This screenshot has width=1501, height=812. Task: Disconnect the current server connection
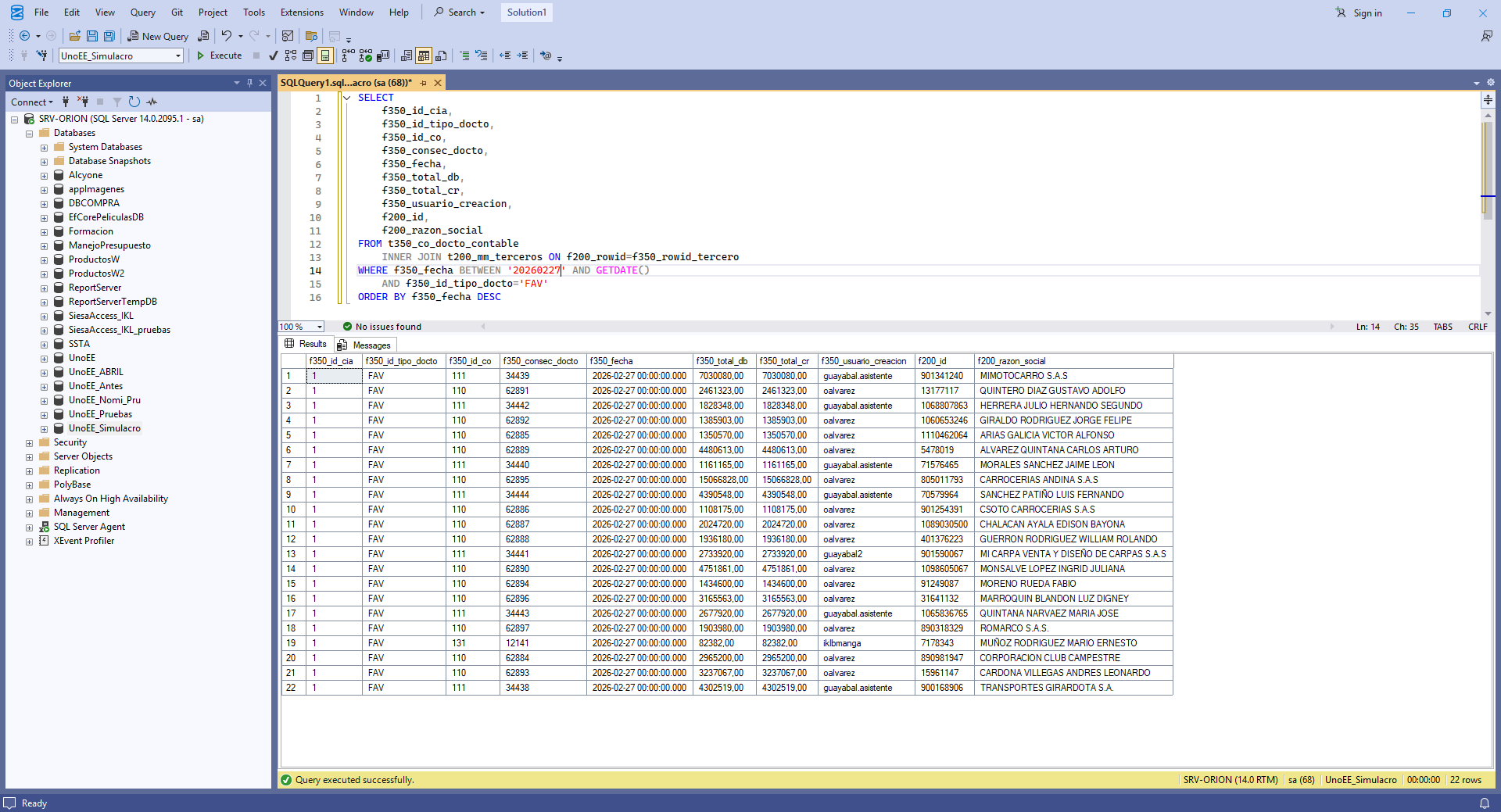pos(84,102)
